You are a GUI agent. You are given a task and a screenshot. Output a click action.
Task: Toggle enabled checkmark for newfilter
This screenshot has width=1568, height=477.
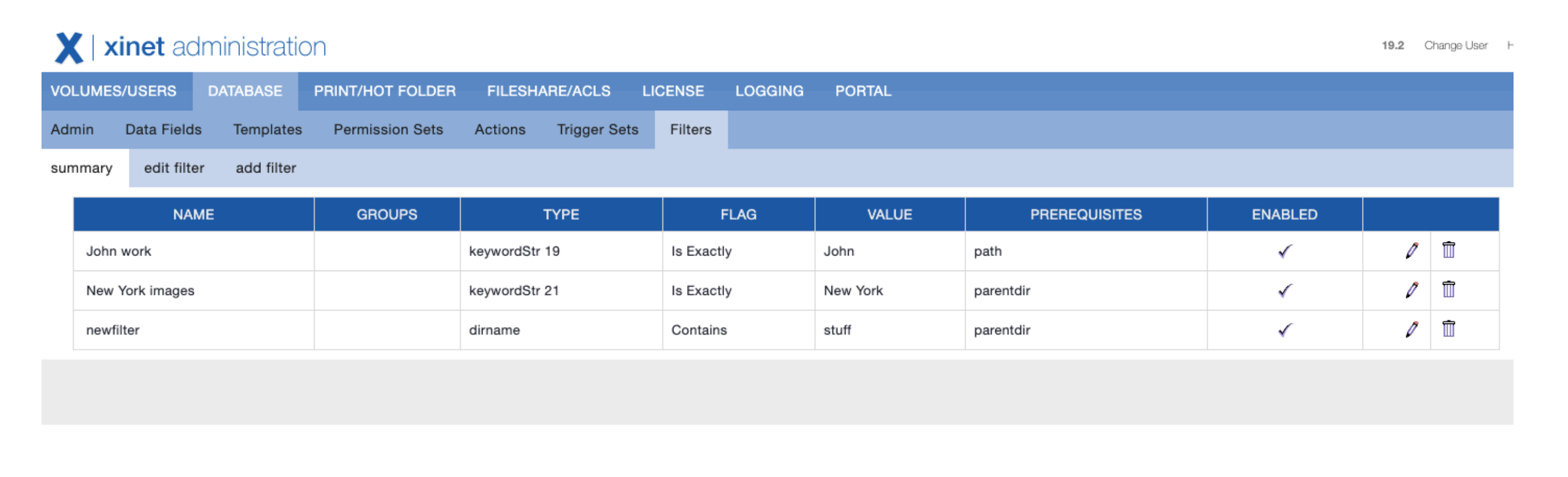1284,330
